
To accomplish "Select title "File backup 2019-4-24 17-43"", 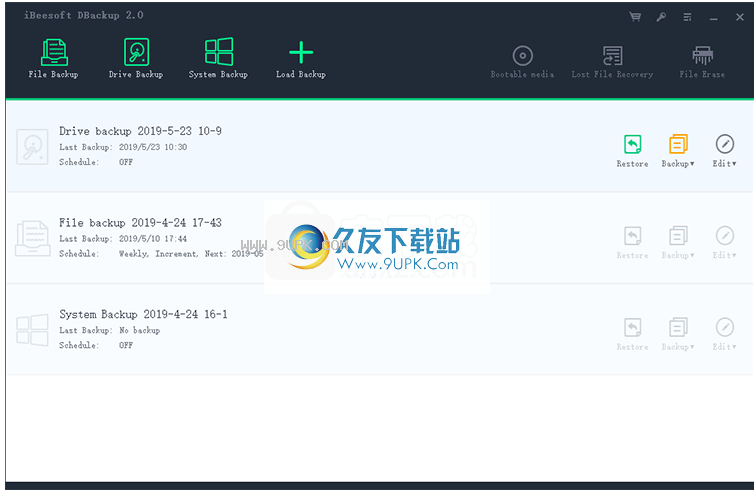I will pyautogui.click(x=140, y=222).
